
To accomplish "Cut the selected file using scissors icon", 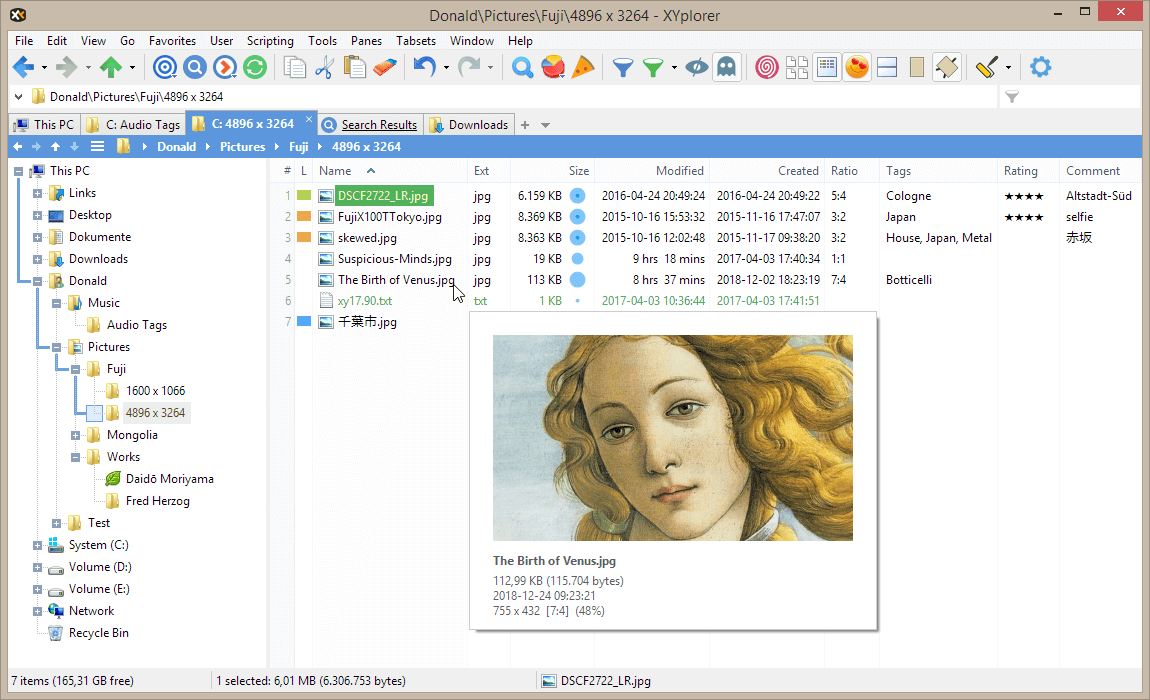I will 325,66.
